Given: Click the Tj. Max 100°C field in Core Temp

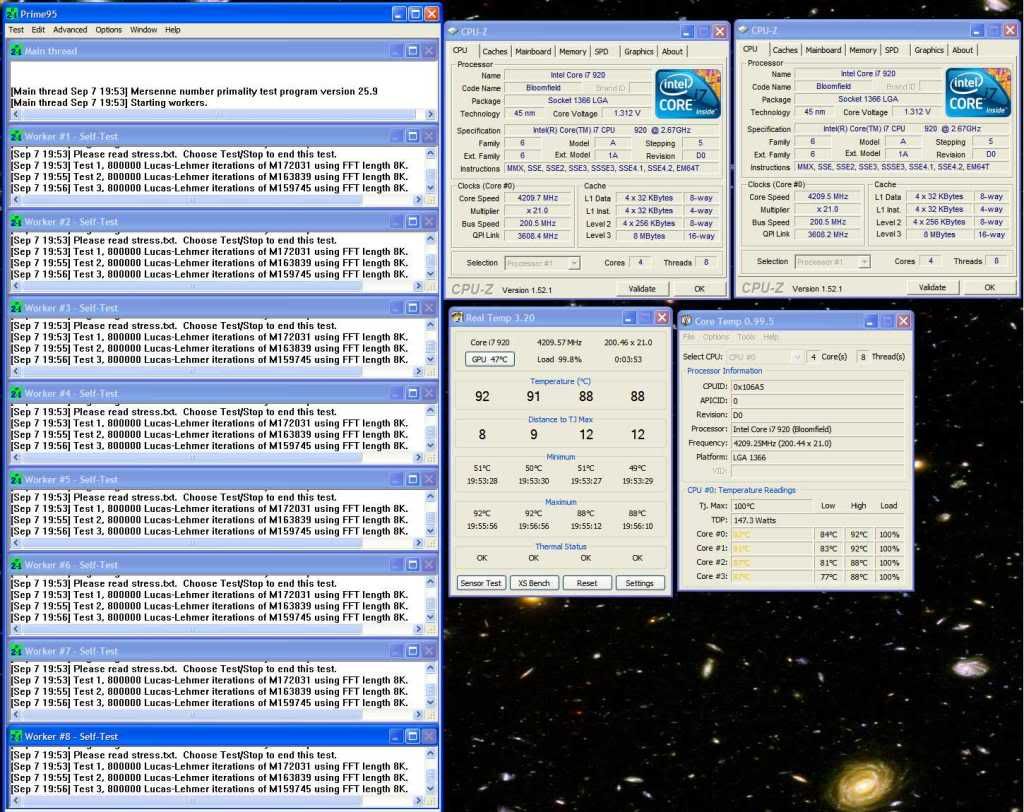Looking at the screenshot, I should [771, 506].
